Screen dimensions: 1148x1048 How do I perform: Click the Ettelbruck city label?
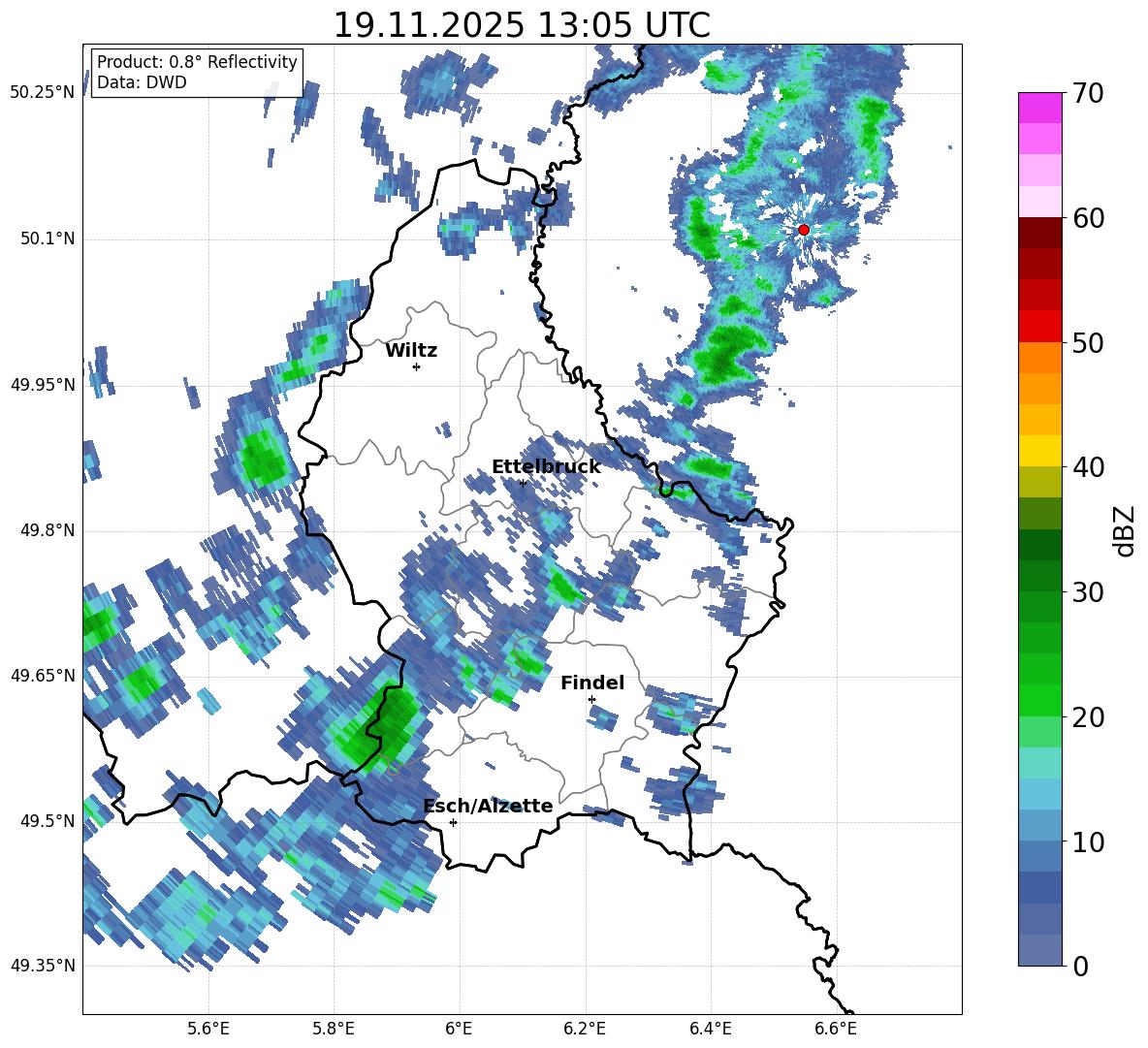[x=546, y=466]
